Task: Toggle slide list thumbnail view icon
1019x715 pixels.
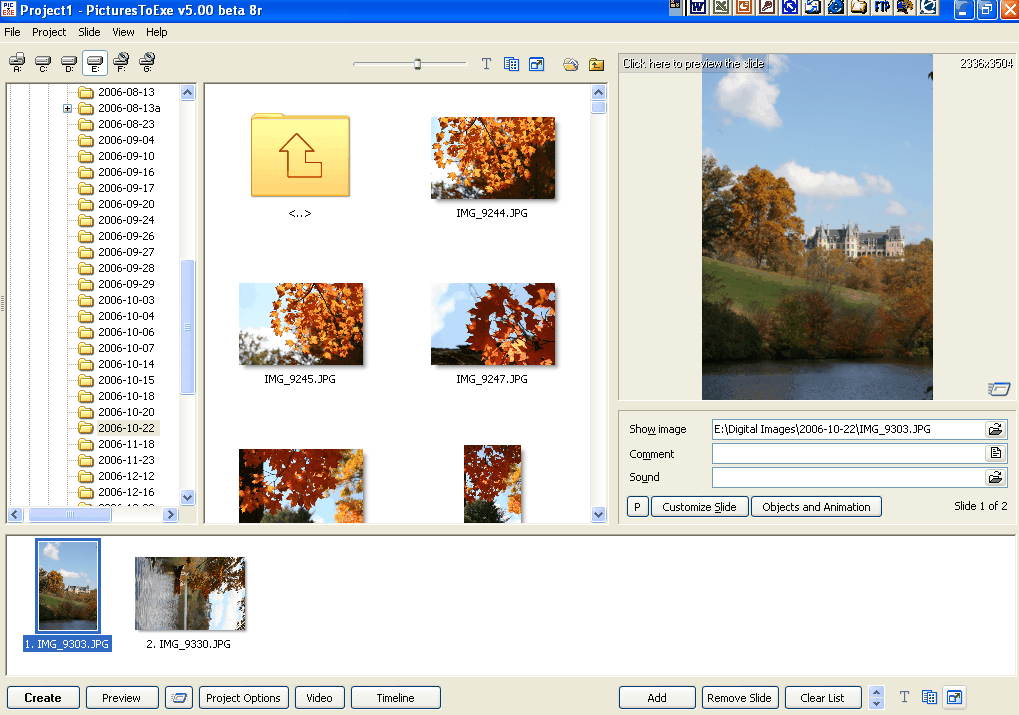Action: pos(954,697)
